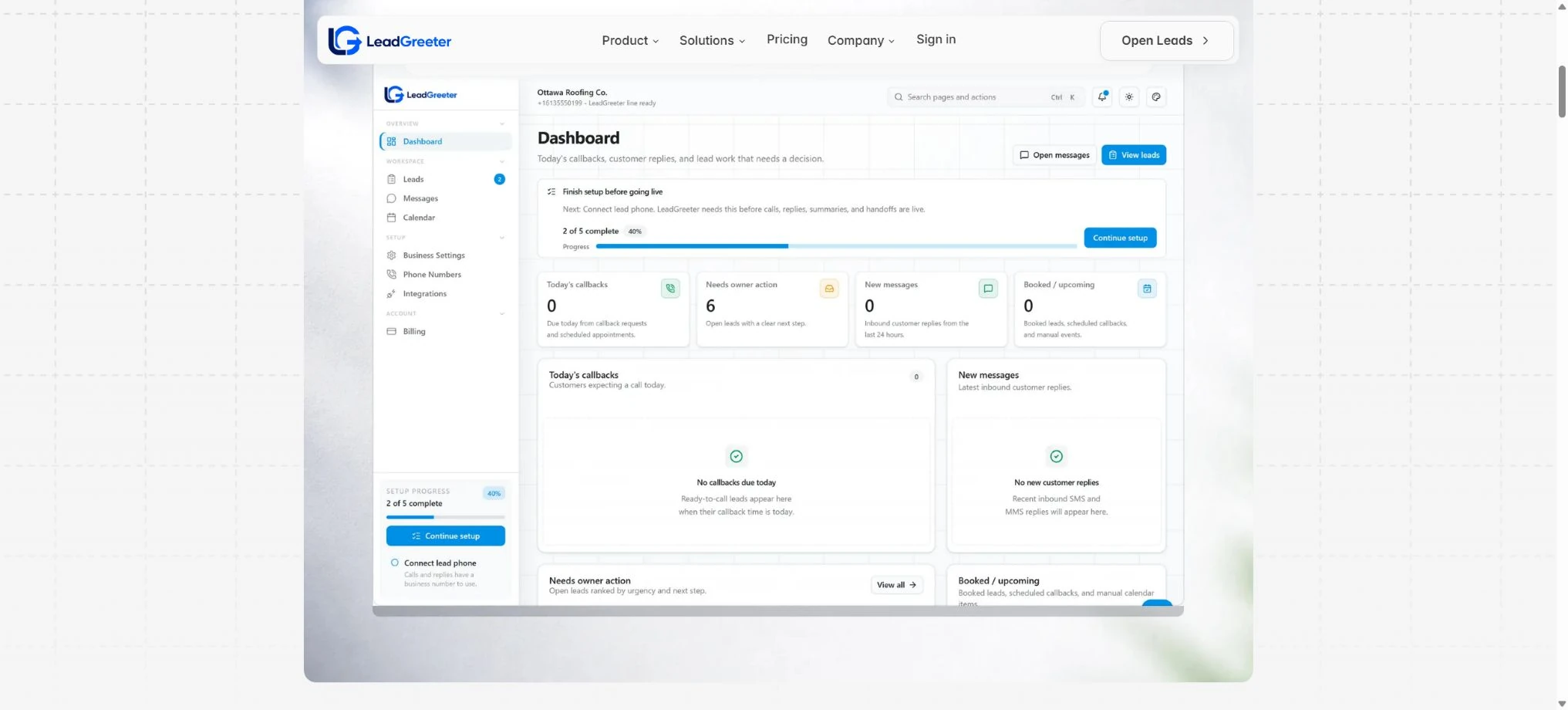The height and width of the screenshot is (710, 1568).
Task: Click the chat icon on New messages card
Action: (x=988, y=289)
